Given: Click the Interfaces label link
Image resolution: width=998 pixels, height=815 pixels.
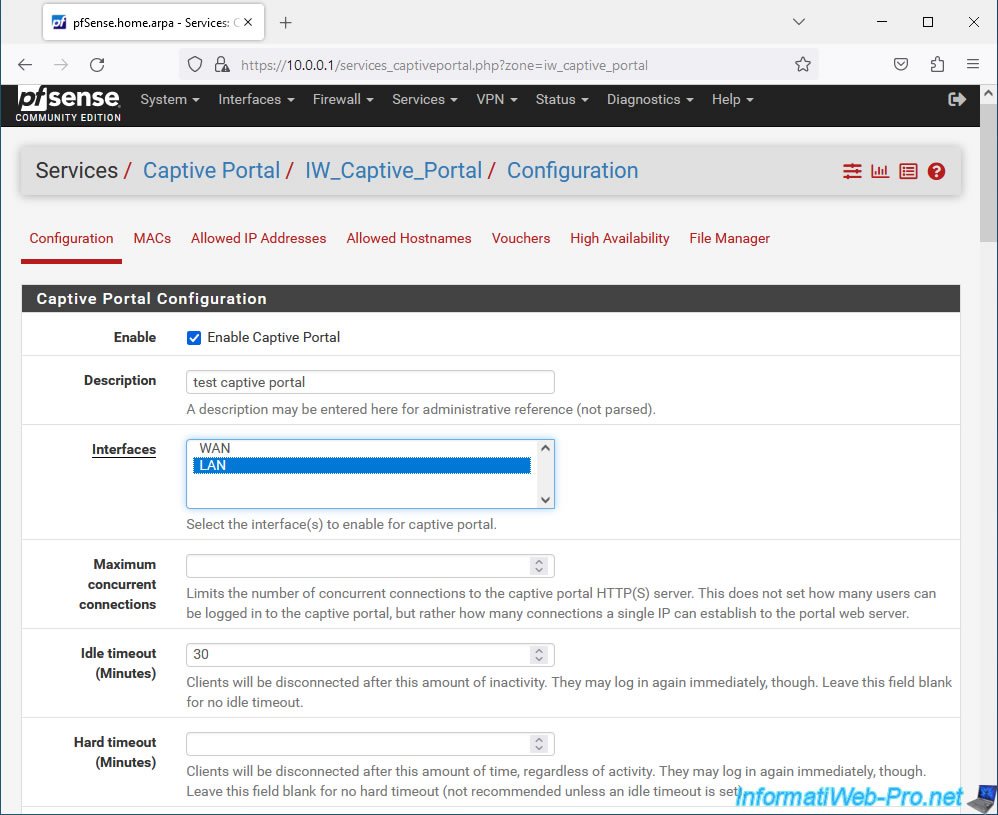Looking at the screenshot, I should pos(123,450).
